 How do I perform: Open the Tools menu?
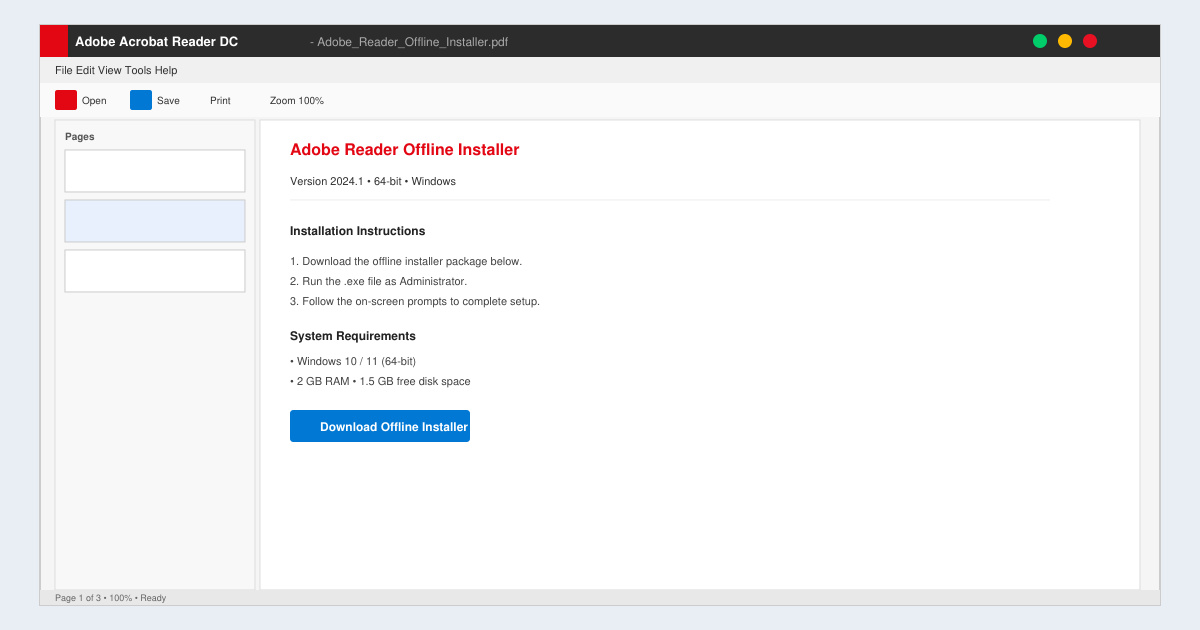138,71
